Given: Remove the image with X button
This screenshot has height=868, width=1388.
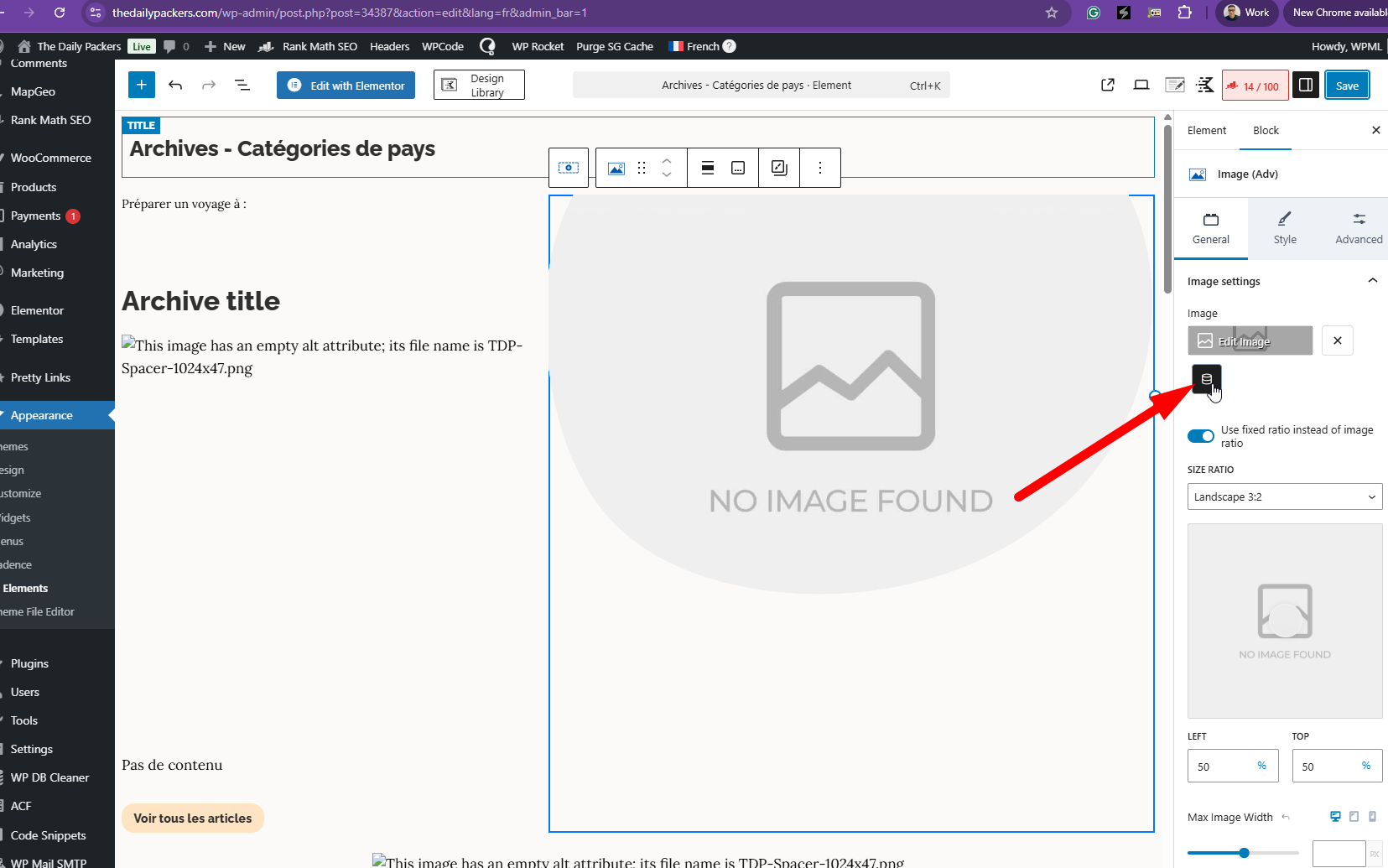Looking at the screenshot, I should 1337,340.
